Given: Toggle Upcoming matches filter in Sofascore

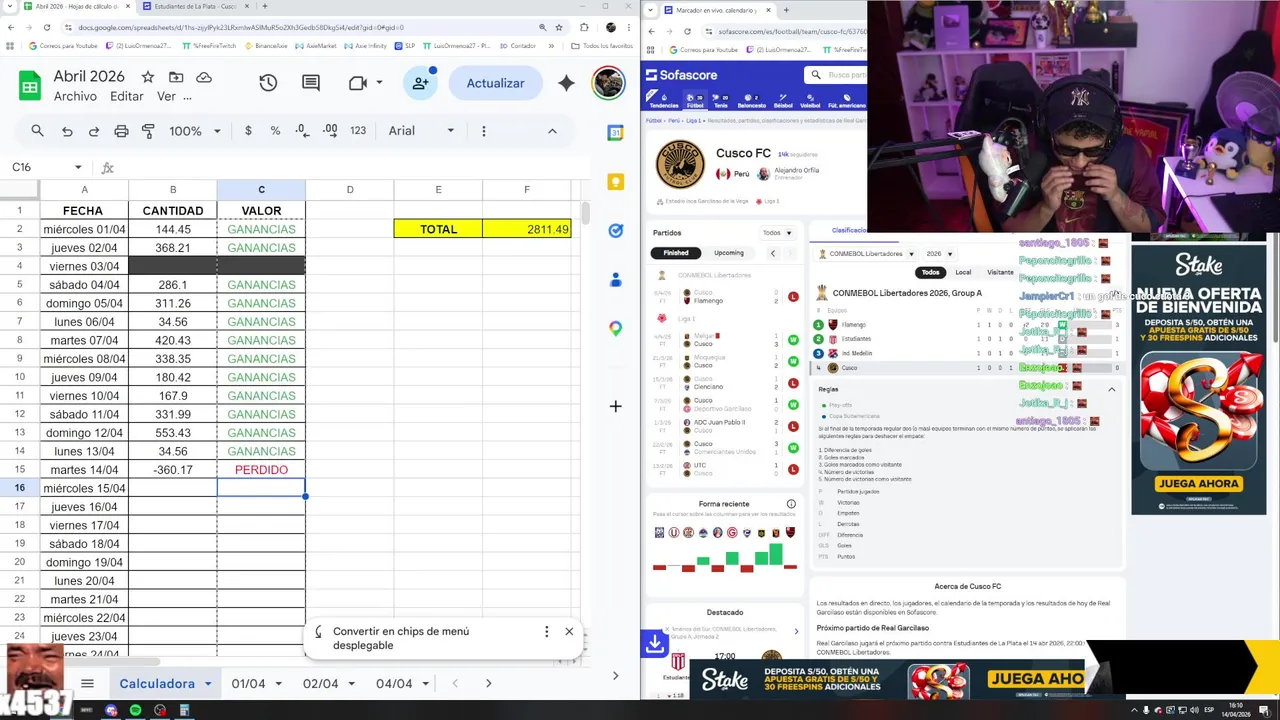Looking at the screenshot, I should pyautogui.click(x=729, y=253).
